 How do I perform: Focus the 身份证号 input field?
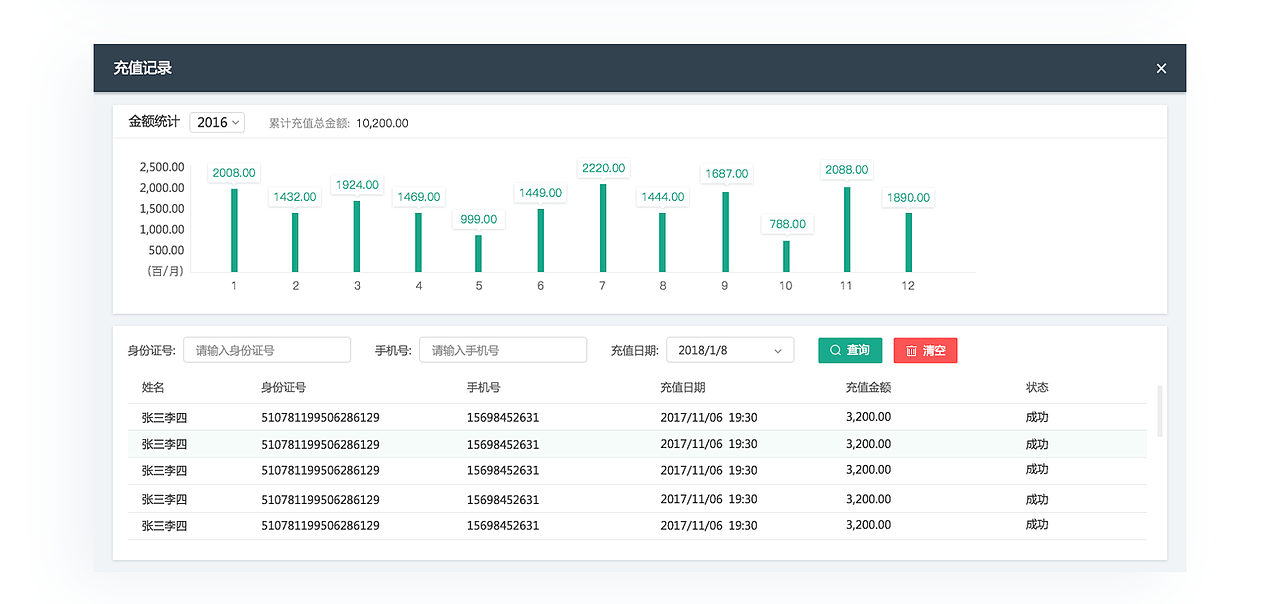[267, 350]
